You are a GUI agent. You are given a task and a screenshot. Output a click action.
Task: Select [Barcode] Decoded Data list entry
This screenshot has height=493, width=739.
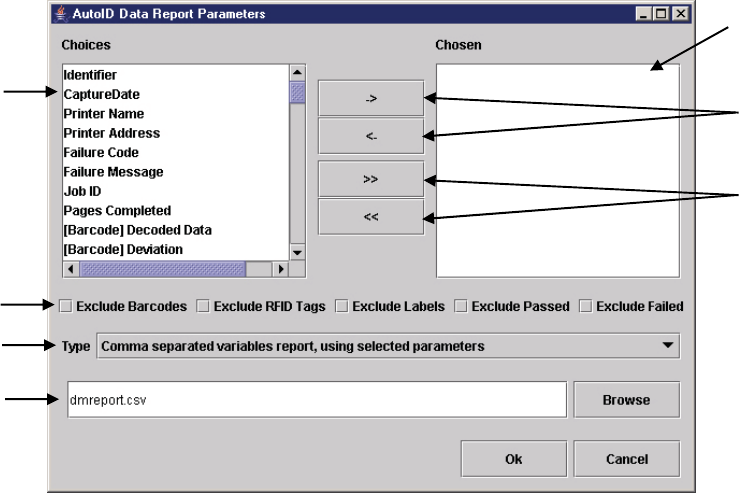175,230
